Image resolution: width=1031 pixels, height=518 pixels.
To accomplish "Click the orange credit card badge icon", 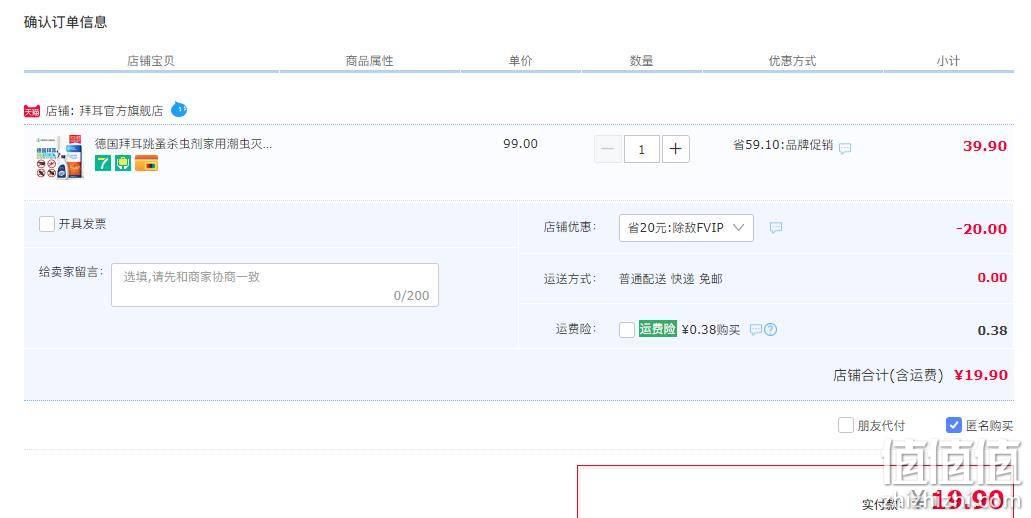I will click(x=146, y=163).
